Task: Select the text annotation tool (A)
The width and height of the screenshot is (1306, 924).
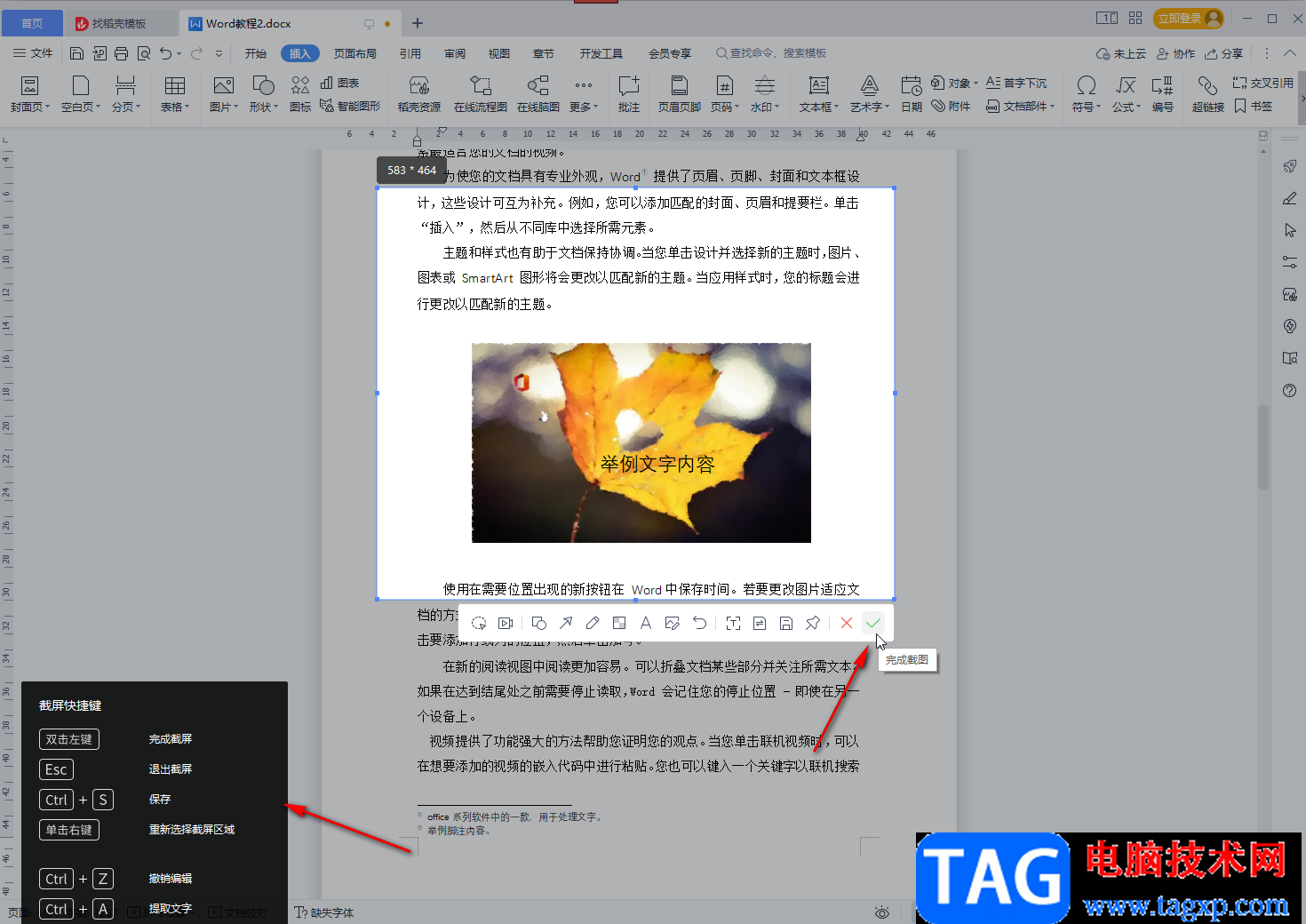Action: [x=646, y=623]
